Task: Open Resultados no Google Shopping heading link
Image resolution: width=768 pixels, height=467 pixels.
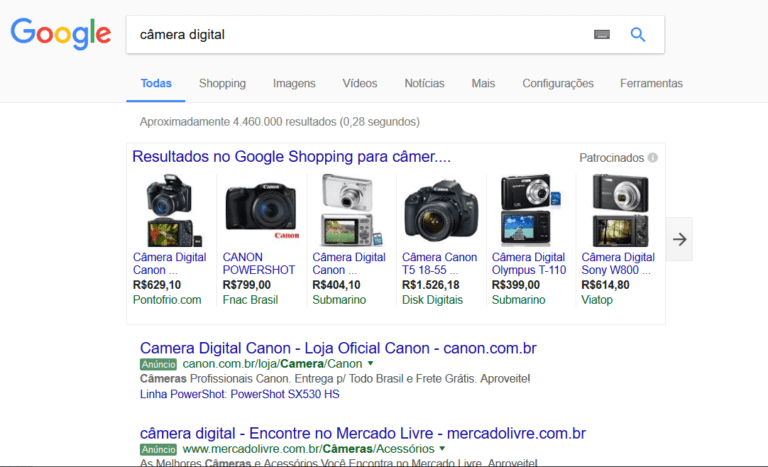Action: (291, 157)
